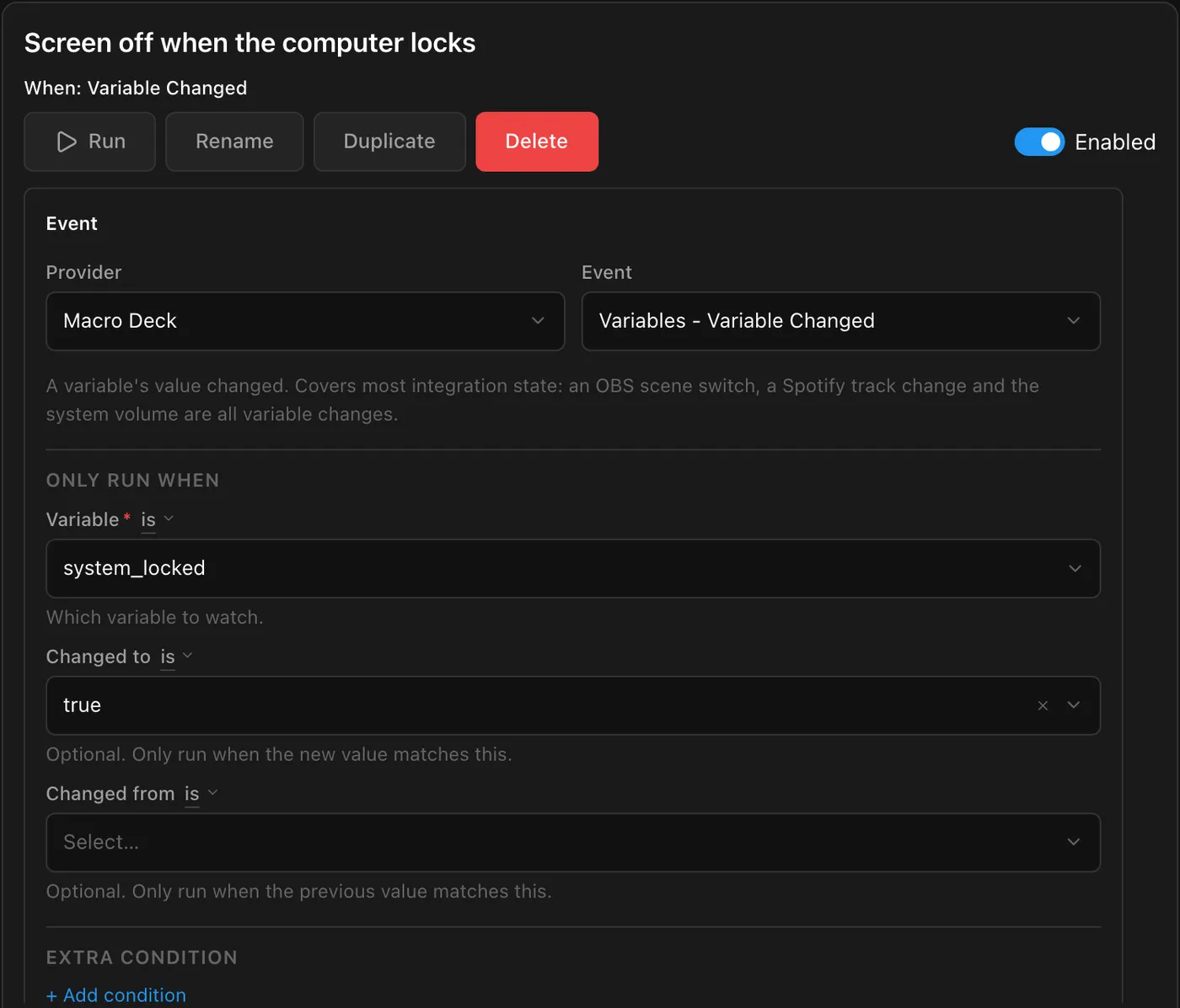Change the 'Changed from' operator 'is'

click(x=201, y=794)
